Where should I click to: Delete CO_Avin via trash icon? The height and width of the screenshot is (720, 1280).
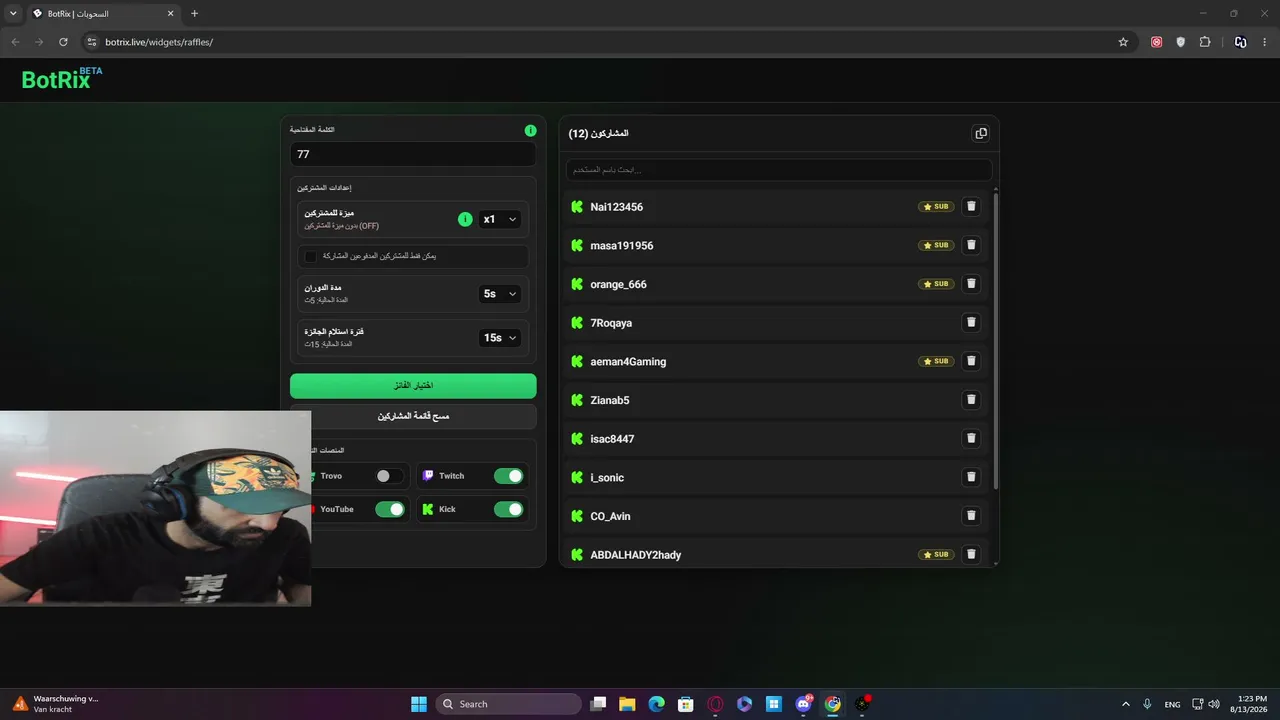click(x=970, y=516)
